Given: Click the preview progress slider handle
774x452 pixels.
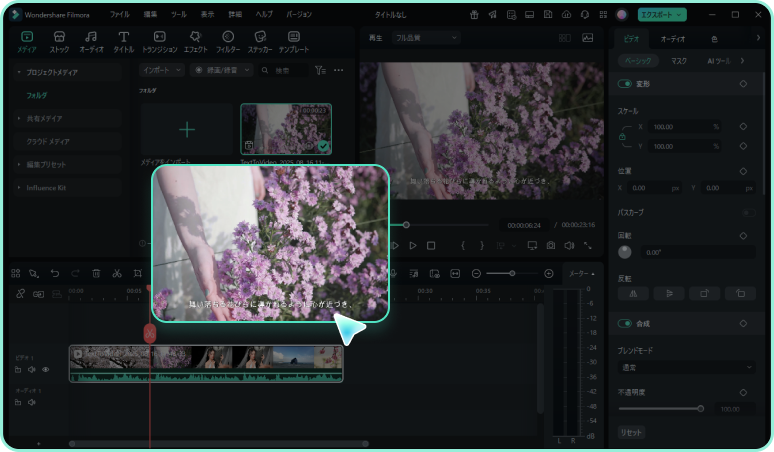Looking at the screenshot, I should [406, 225].
